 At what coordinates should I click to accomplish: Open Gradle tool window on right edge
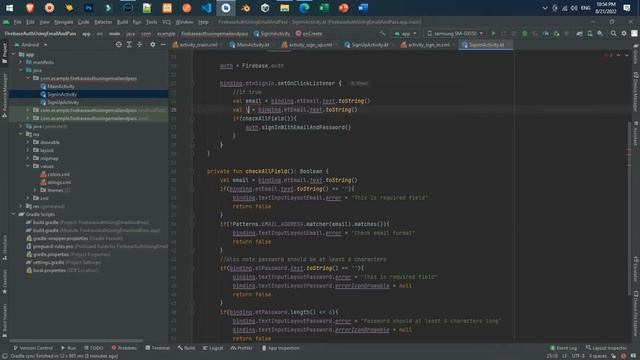tap(636, 54)
